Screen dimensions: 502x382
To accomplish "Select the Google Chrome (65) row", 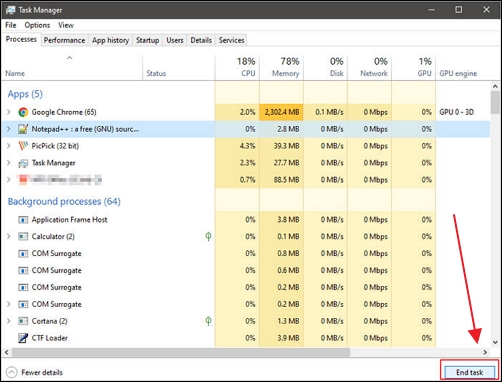I will pos(246,112).
